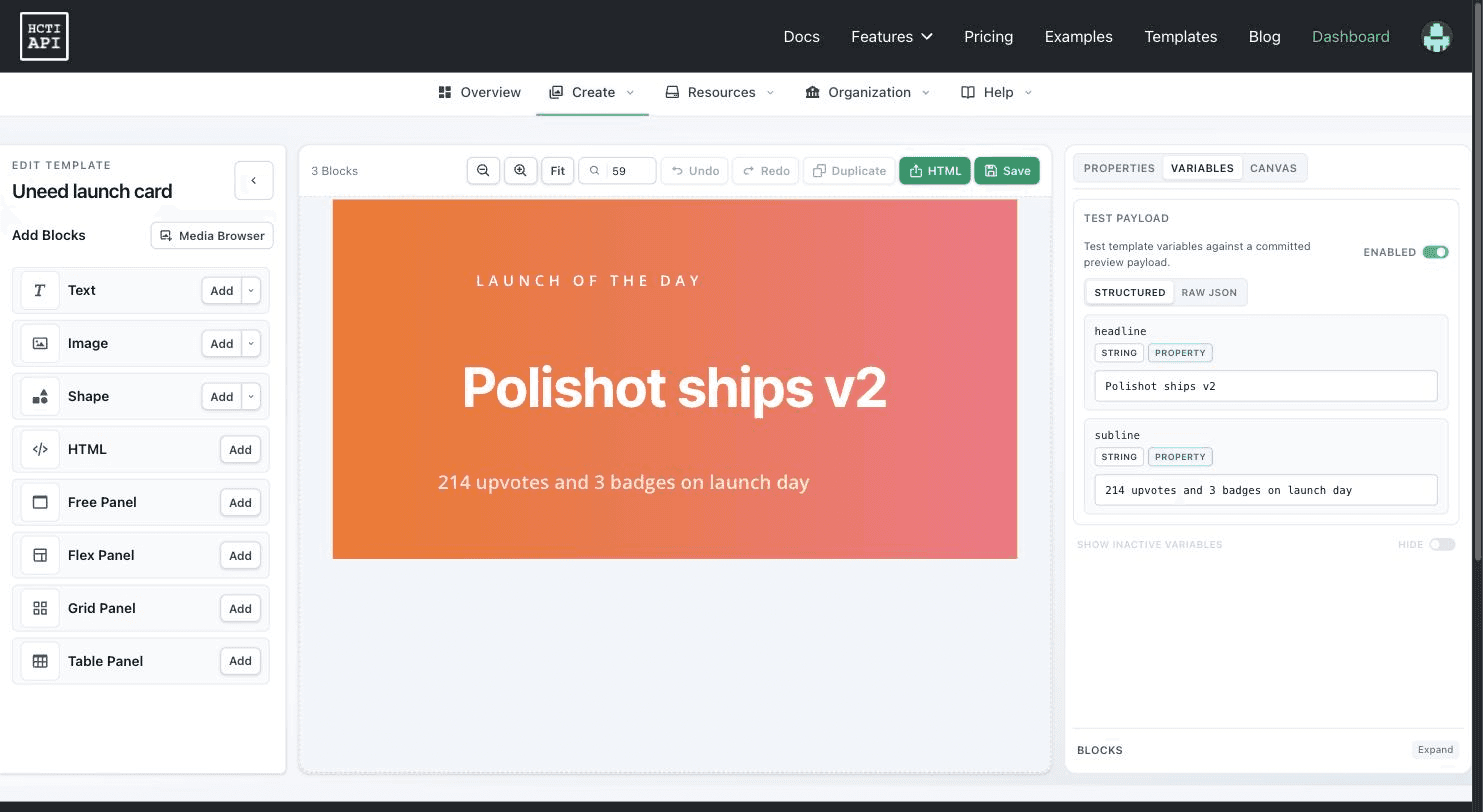The width and height of the screenshot is (1483, 812).
Task: Collapse the left sidebar with chevron button
Action: (254, 181)
